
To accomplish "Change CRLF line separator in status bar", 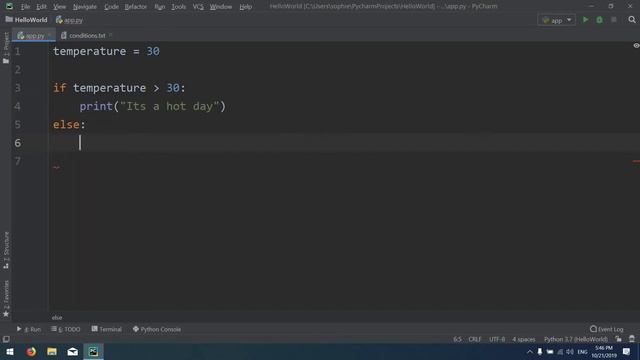I will [475, 339].
